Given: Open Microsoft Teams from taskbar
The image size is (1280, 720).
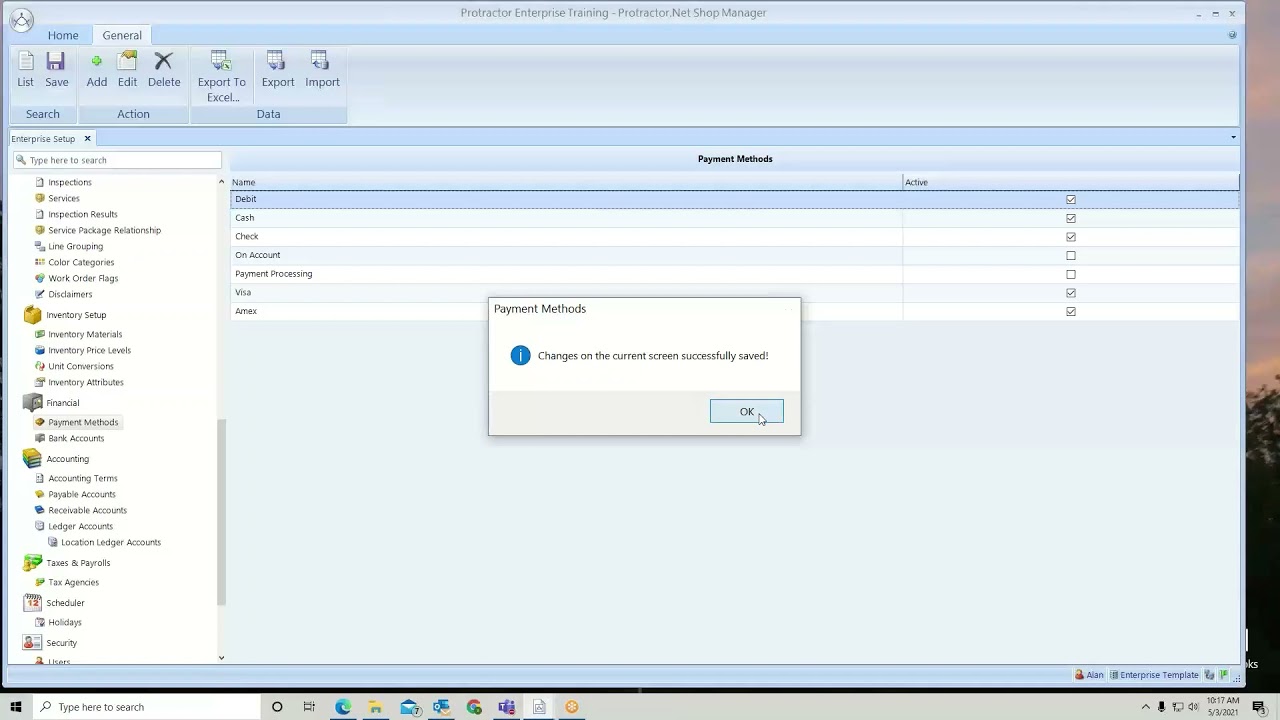Looking at the screenshot, I should point(507,707).
